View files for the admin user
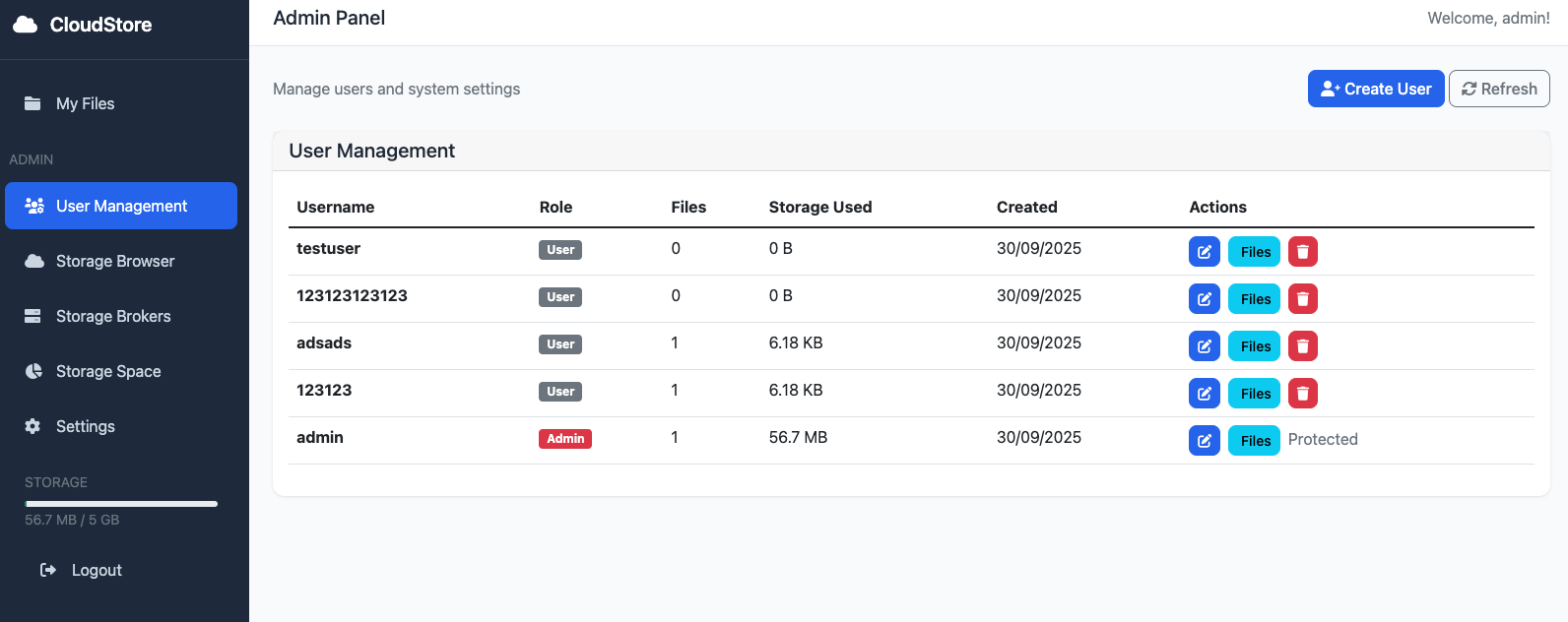The height and width of the screenshot is (622, 1568). 1254,441
